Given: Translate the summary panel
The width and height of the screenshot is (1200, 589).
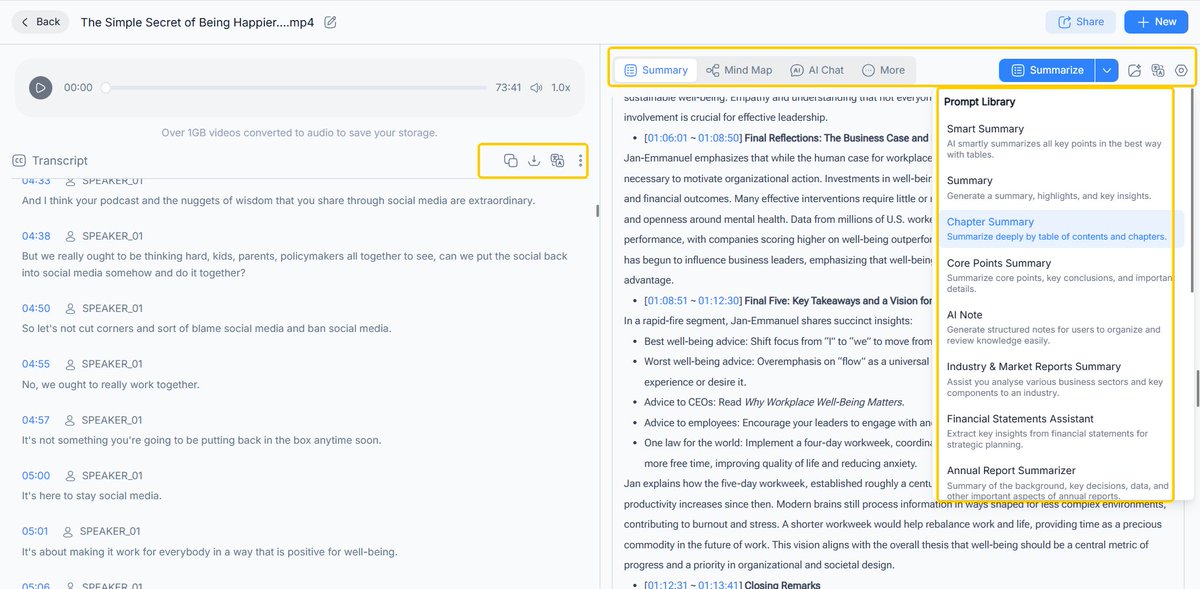Looking at the screenshot, I should pos(1158,70).
